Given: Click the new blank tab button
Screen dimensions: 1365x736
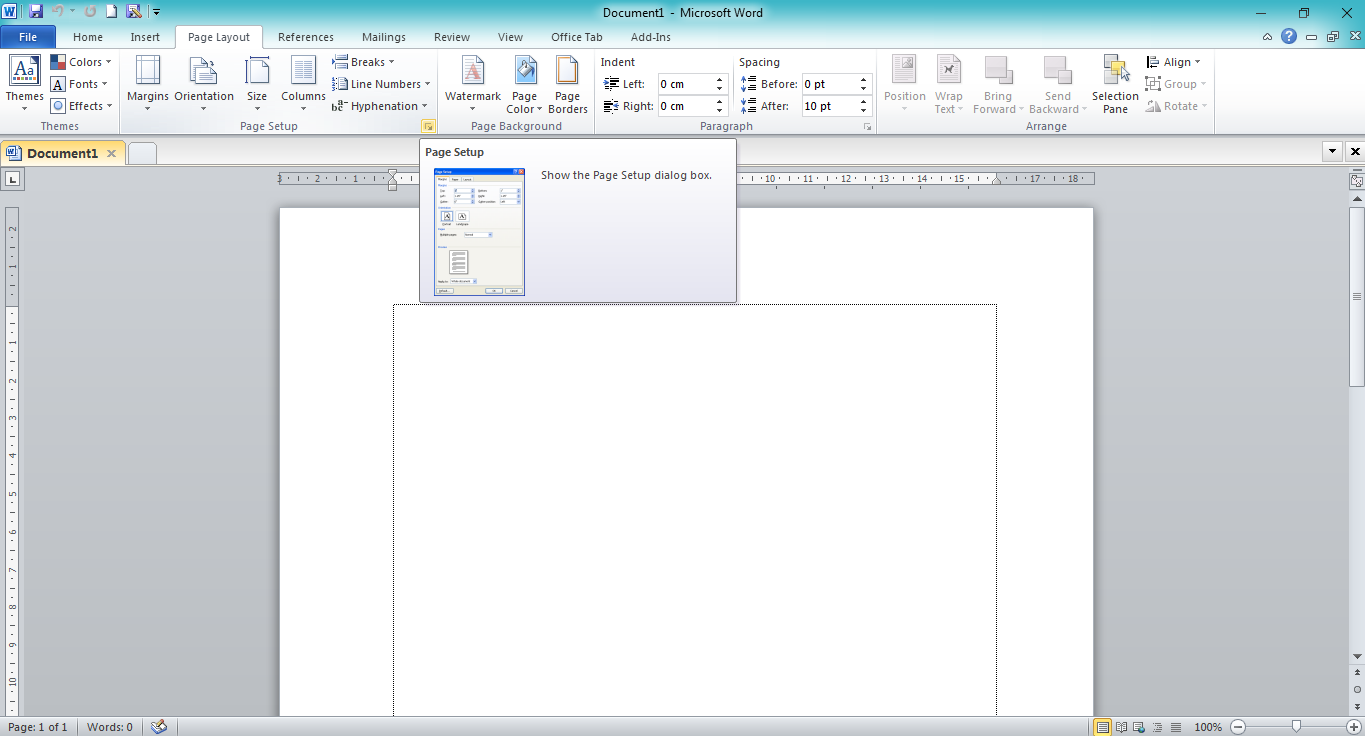Looking at the screenshot, I should [143, 153].
